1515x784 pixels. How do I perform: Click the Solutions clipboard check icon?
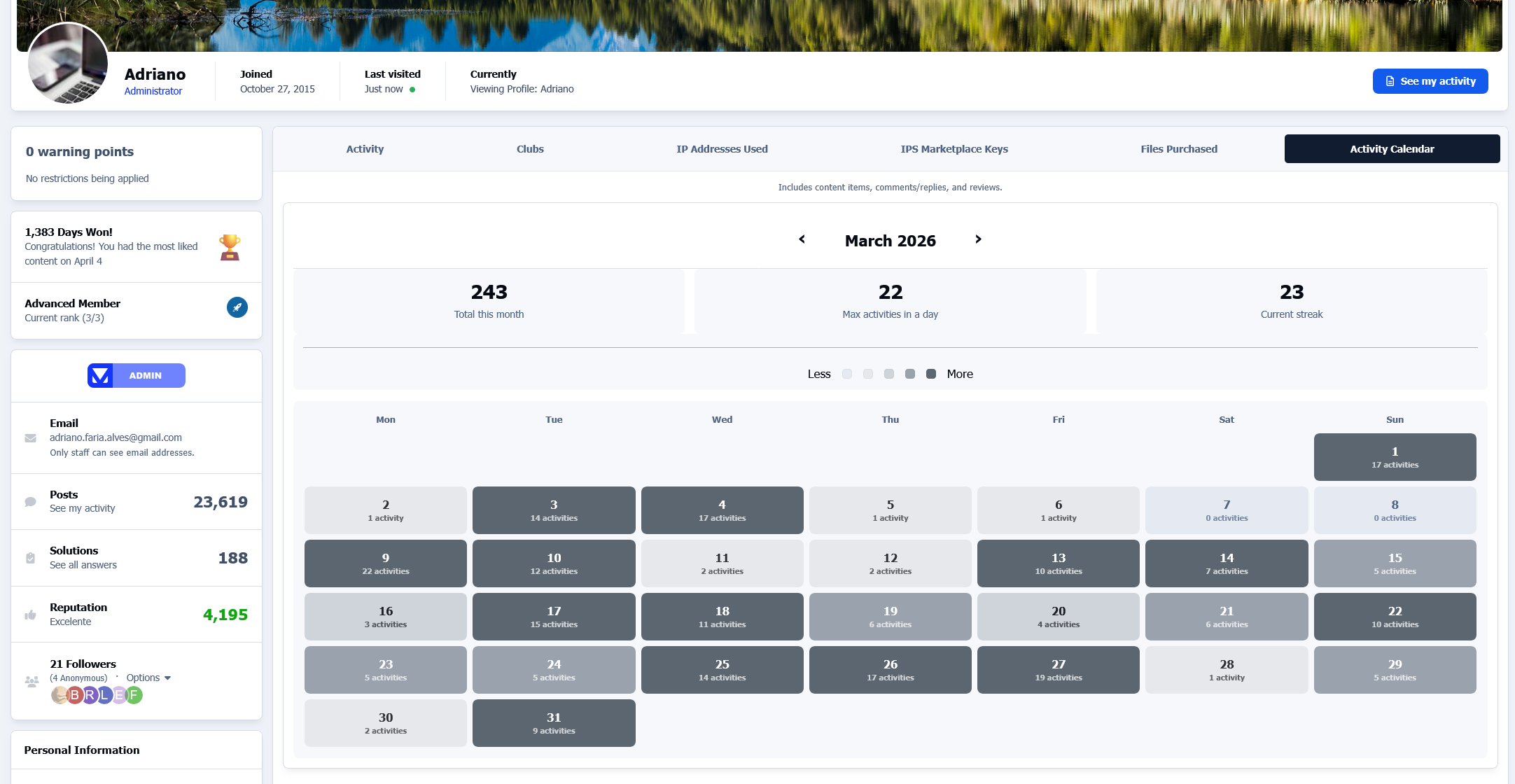(x=31, y=558)
